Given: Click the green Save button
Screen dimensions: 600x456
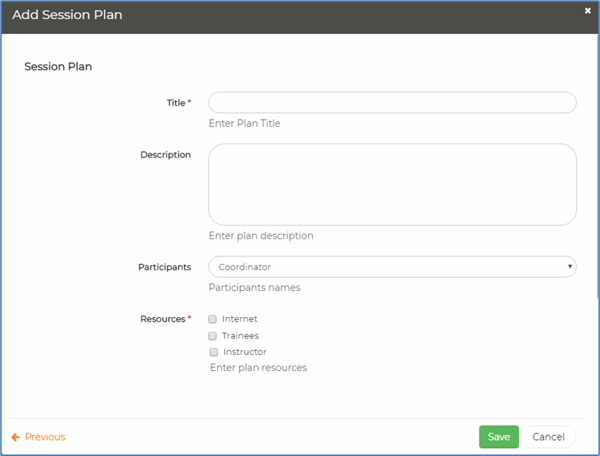Looking at the screenshot, I should (499, 437).
